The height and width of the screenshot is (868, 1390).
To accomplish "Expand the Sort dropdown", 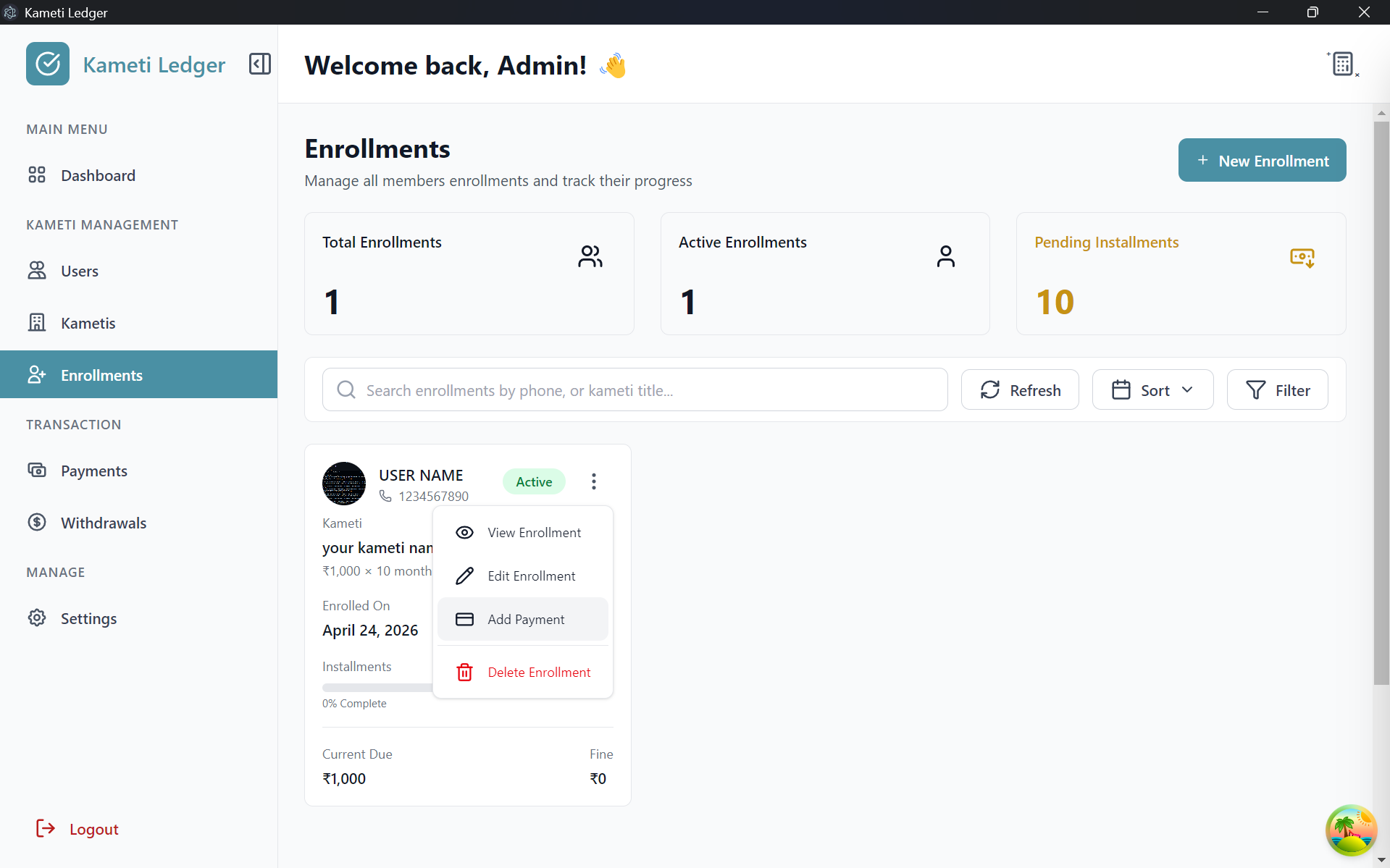I will coord(1152,390).
